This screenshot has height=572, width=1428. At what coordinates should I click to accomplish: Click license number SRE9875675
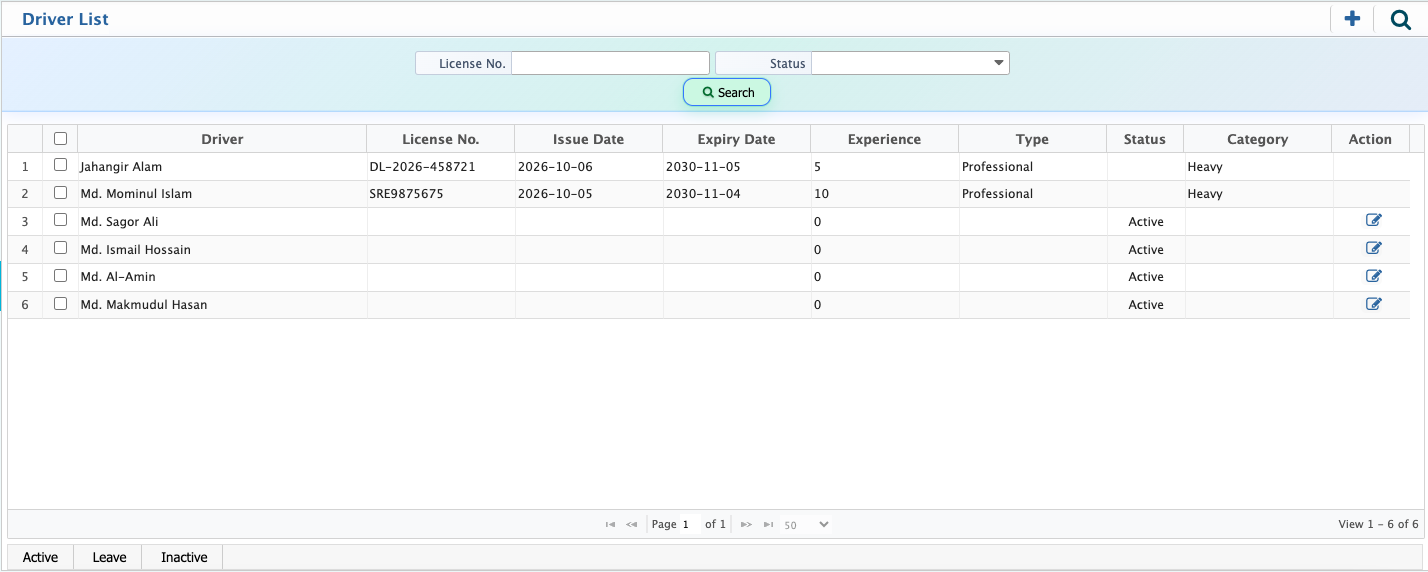(x=406, y=194)
